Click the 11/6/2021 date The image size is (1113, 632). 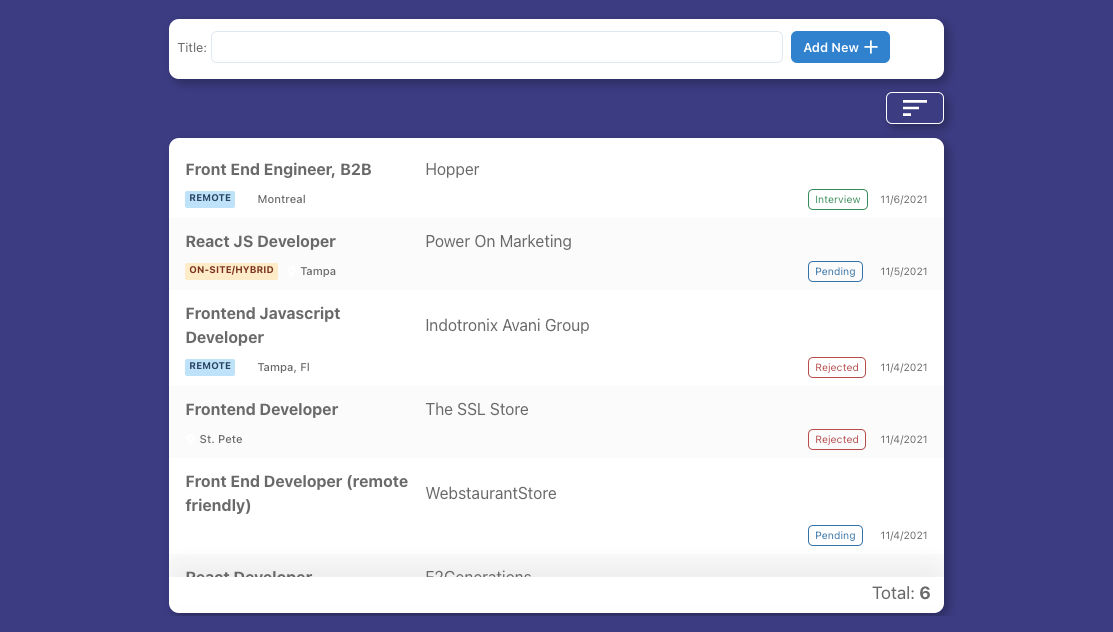[x=904, y=200]
